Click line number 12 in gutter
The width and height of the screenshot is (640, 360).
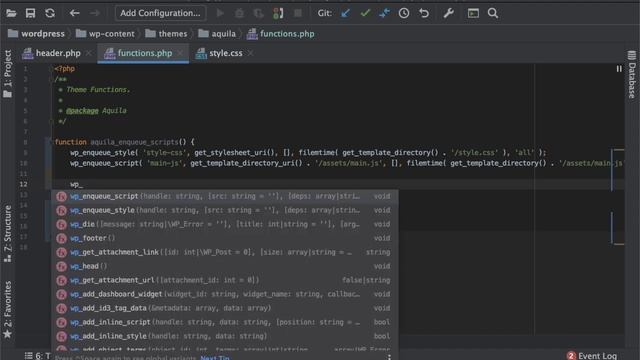click(23, 184)
